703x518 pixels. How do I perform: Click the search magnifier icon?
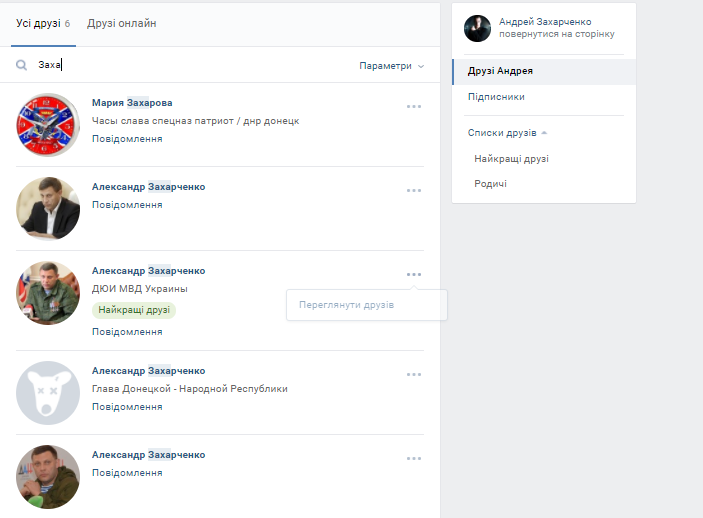point(21,65)
